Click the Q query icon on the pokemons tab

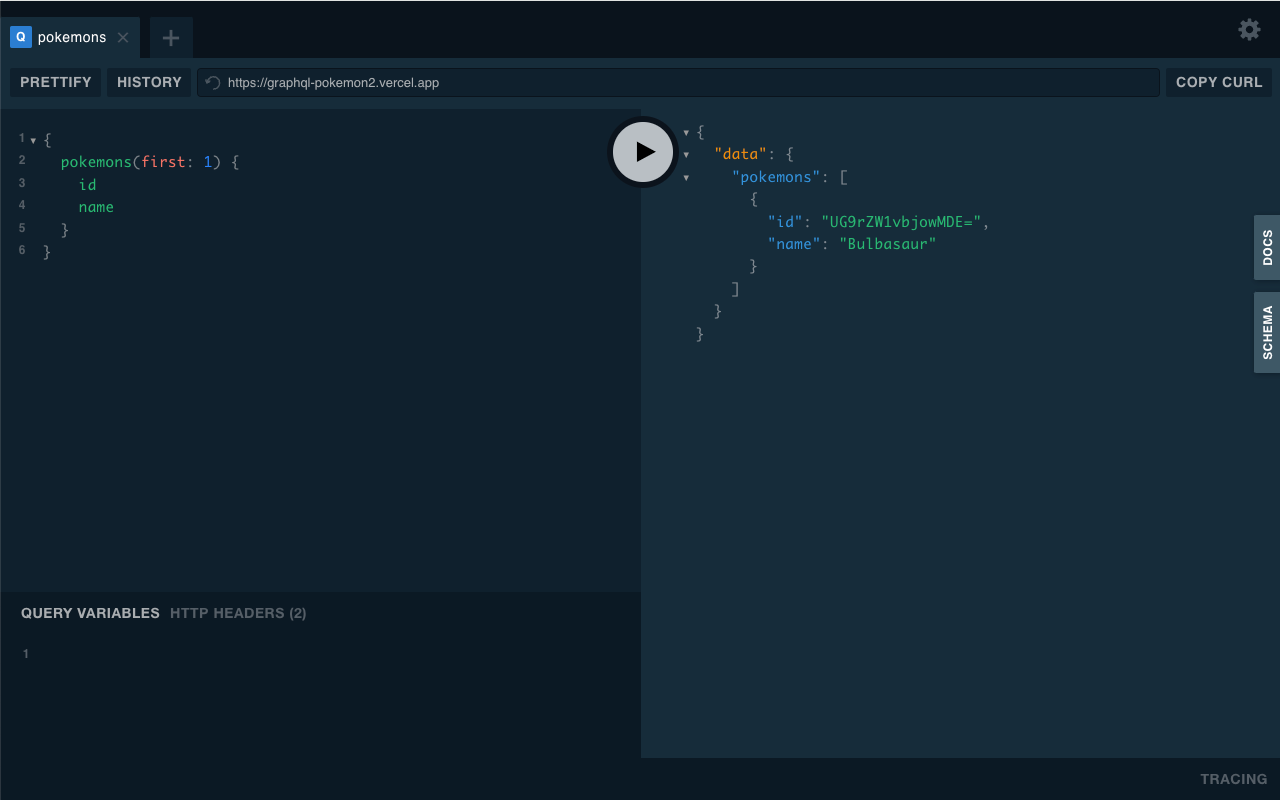pos(20,37)
